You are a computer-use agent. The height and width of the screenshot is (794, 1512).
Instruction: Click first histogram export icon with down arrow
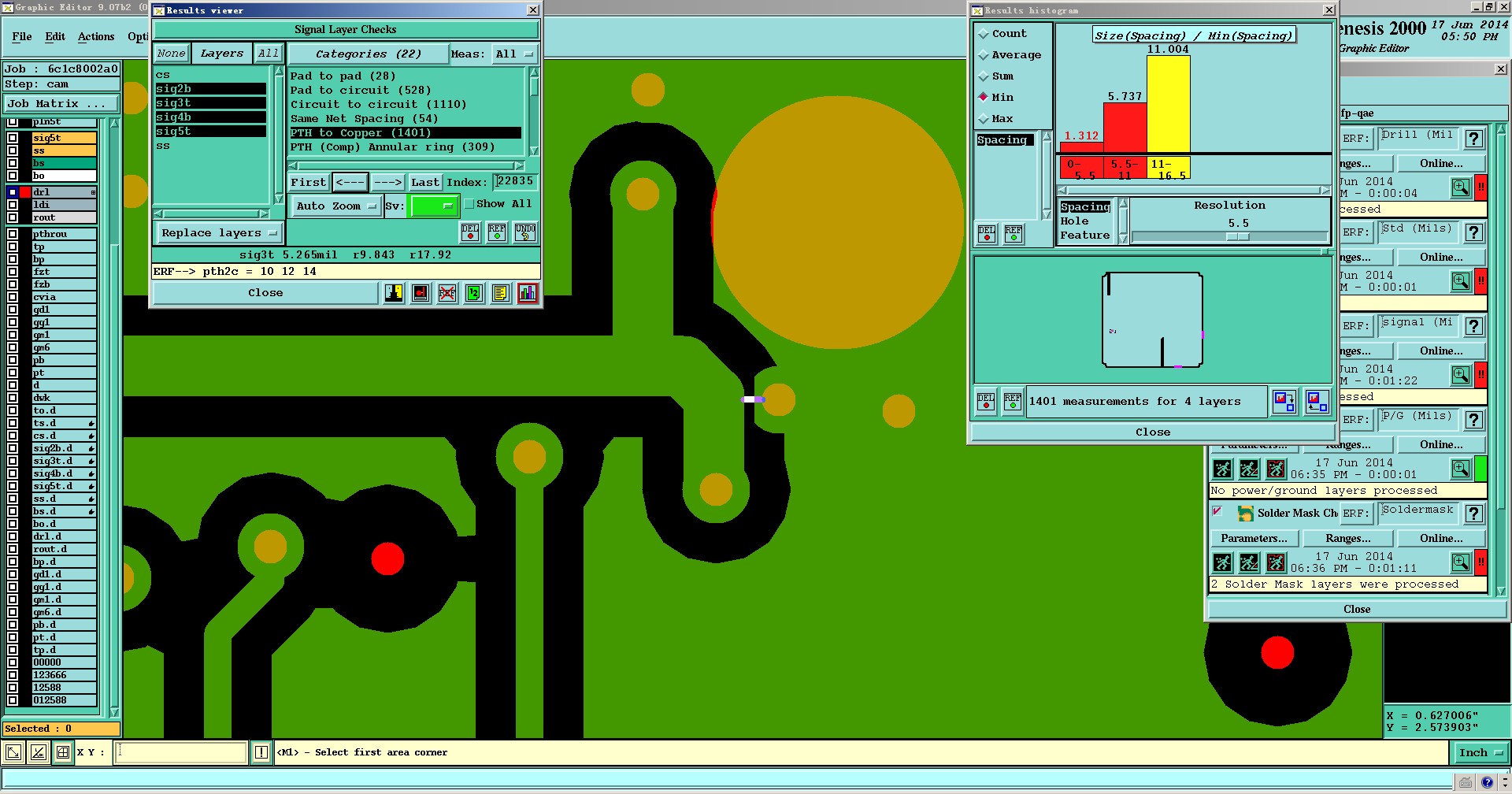1284,402
